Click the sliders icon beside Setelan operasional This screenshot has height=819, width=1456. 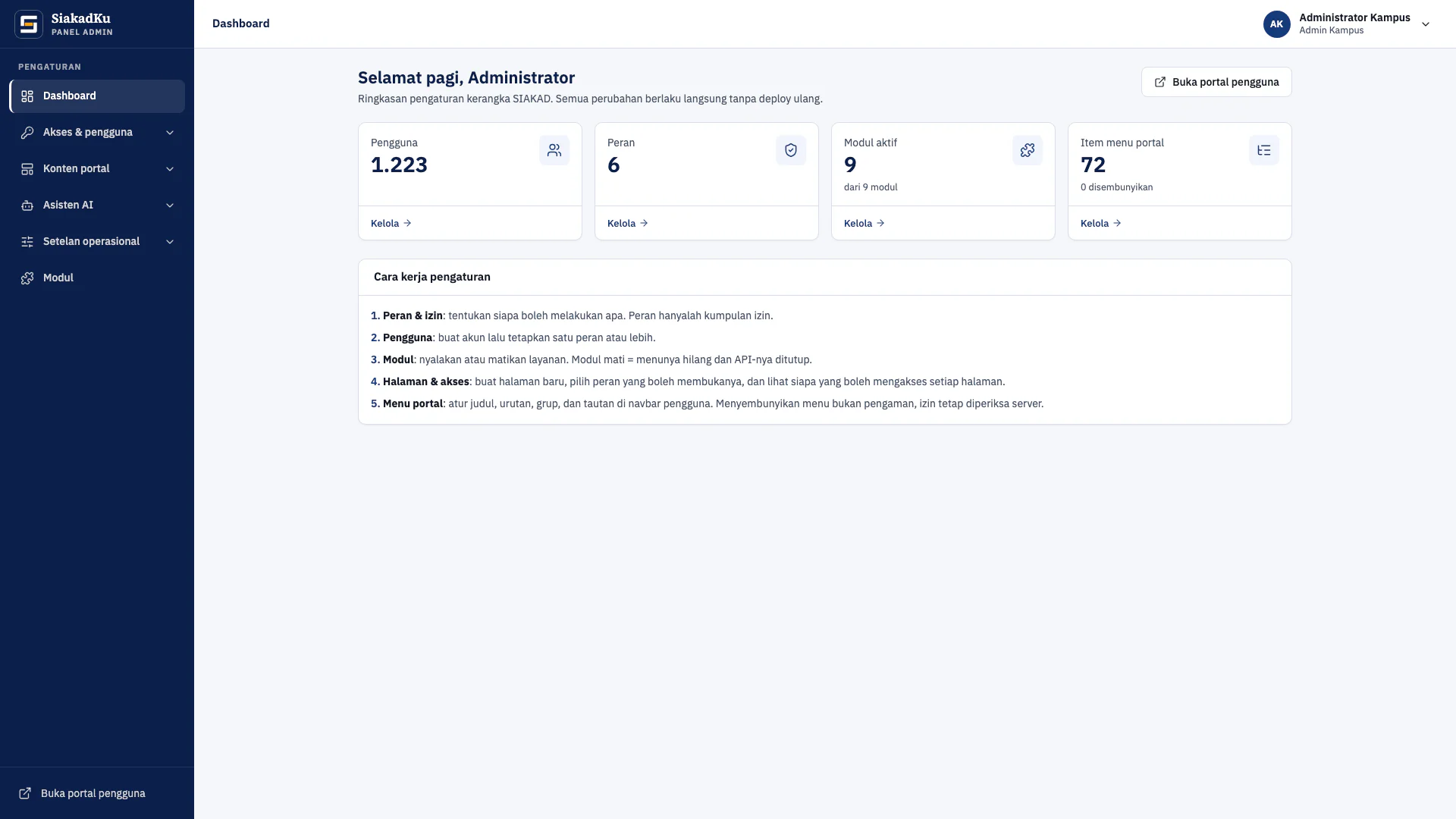[x=27, y=242]
